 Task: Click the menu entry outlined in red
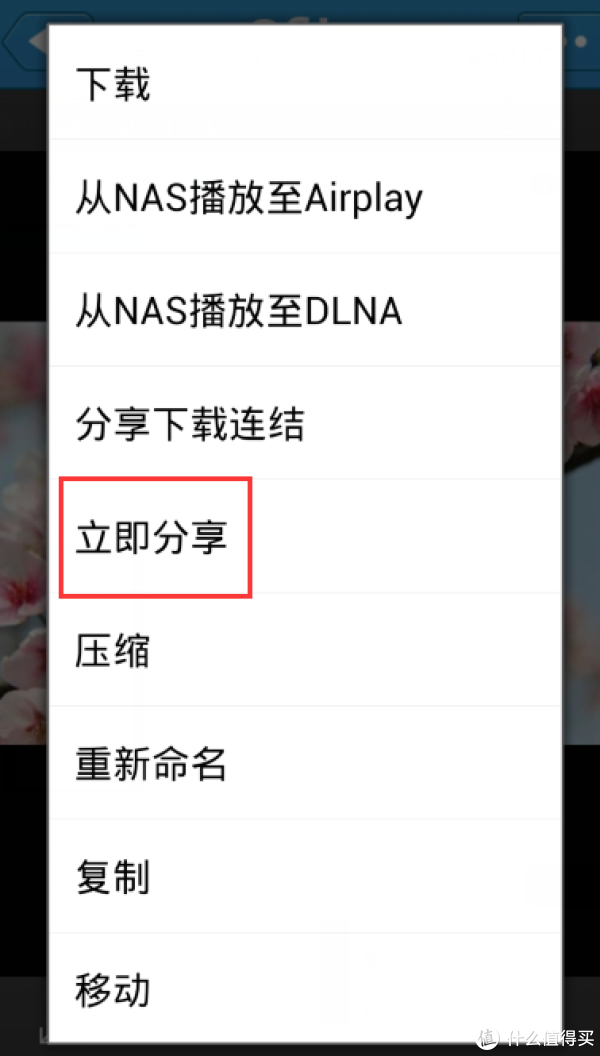pyautogui.click(x=156, y=537)
